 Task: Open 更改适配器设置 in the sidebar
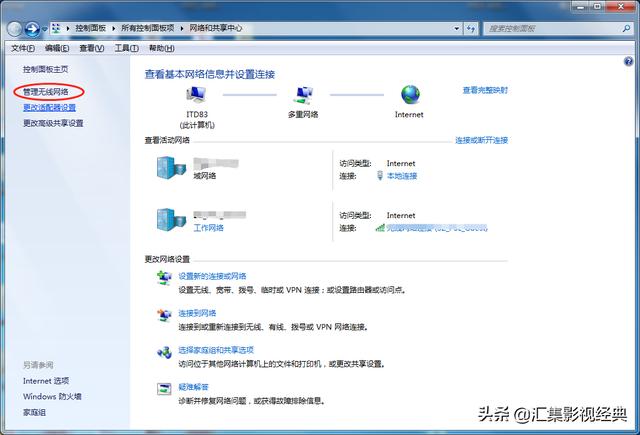click(x=49, y=107)
